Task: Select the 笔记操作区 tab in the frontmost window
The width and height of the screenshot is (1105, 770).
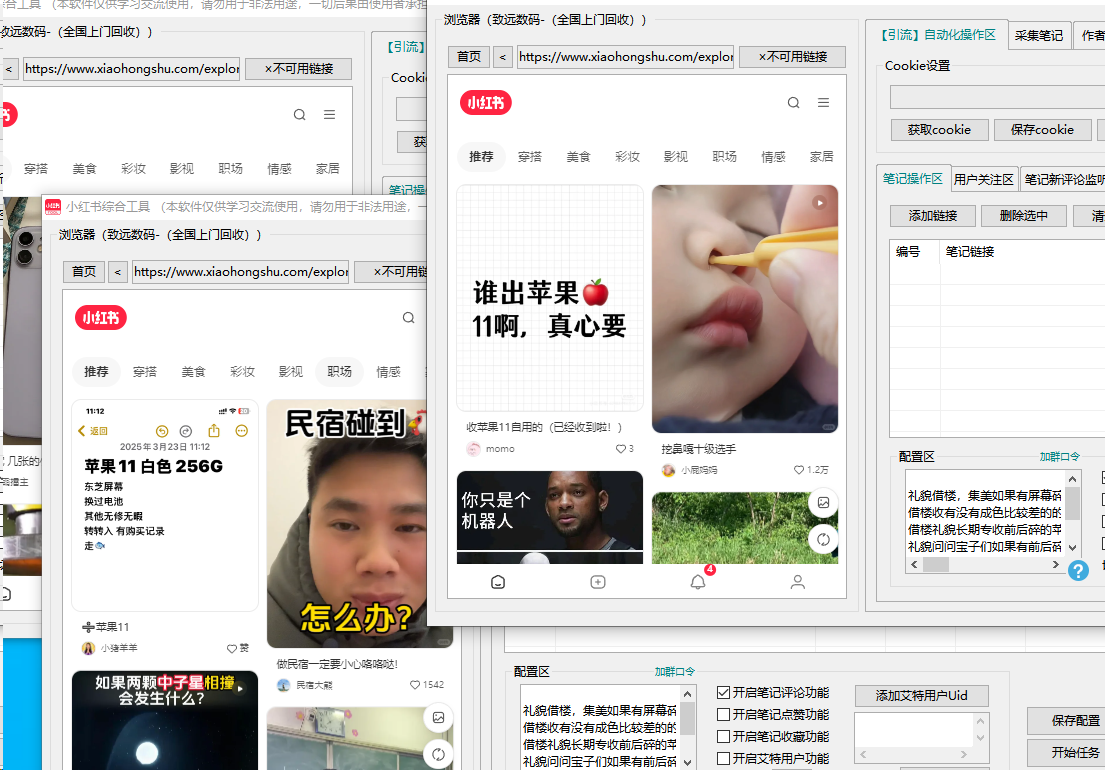Action: tap(913, 179)
